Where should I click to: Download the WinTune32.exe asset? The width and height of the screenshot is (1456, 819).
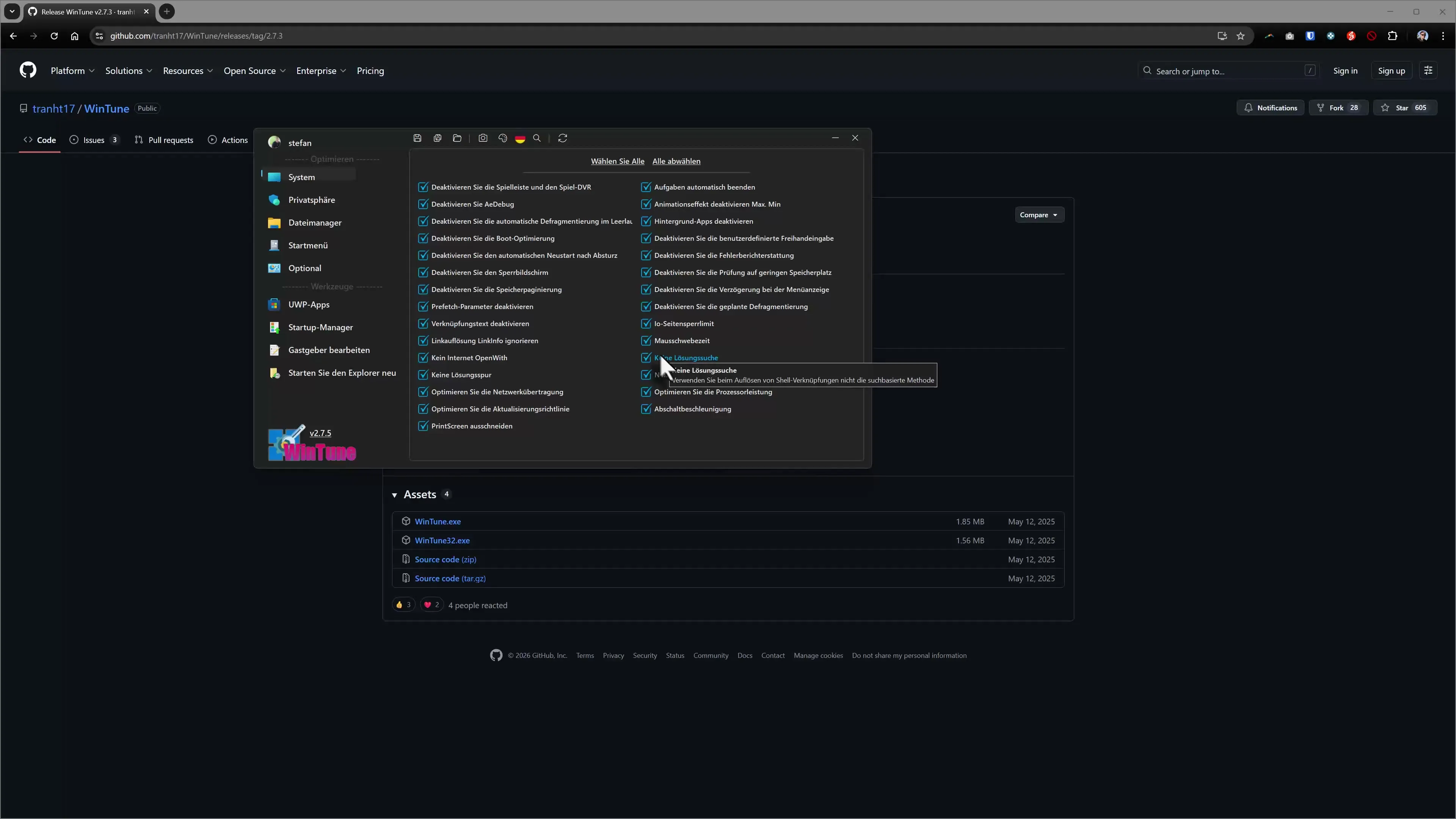(442, 540)
